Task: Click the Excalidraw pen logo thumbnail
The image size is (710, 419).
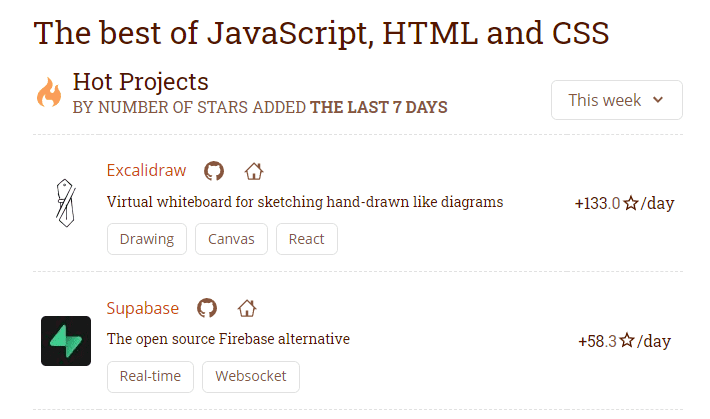Action: tap(65, 203)
